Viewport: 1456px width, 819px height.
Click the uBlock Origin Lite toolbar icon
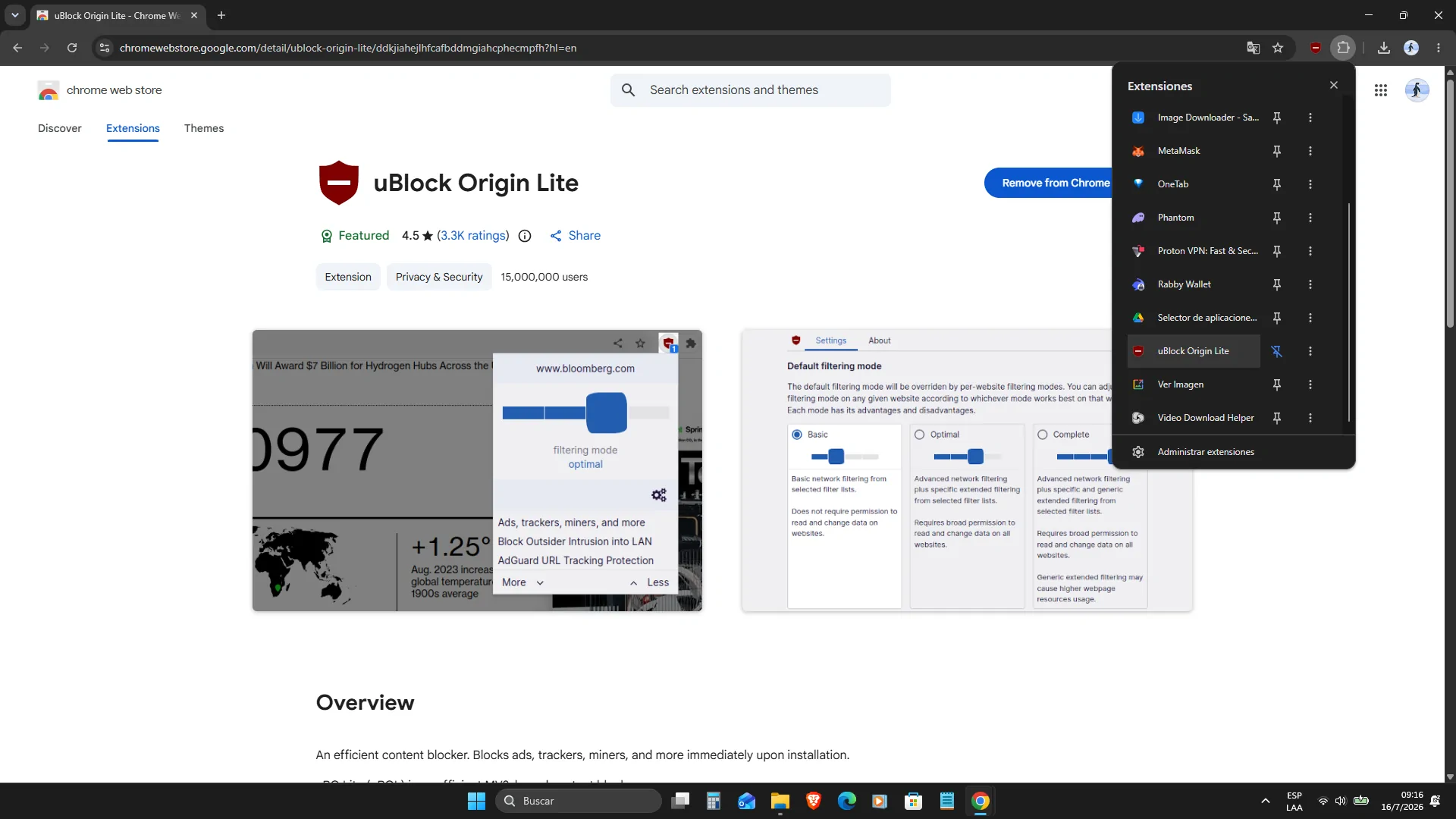click(x=1316, y=48)
